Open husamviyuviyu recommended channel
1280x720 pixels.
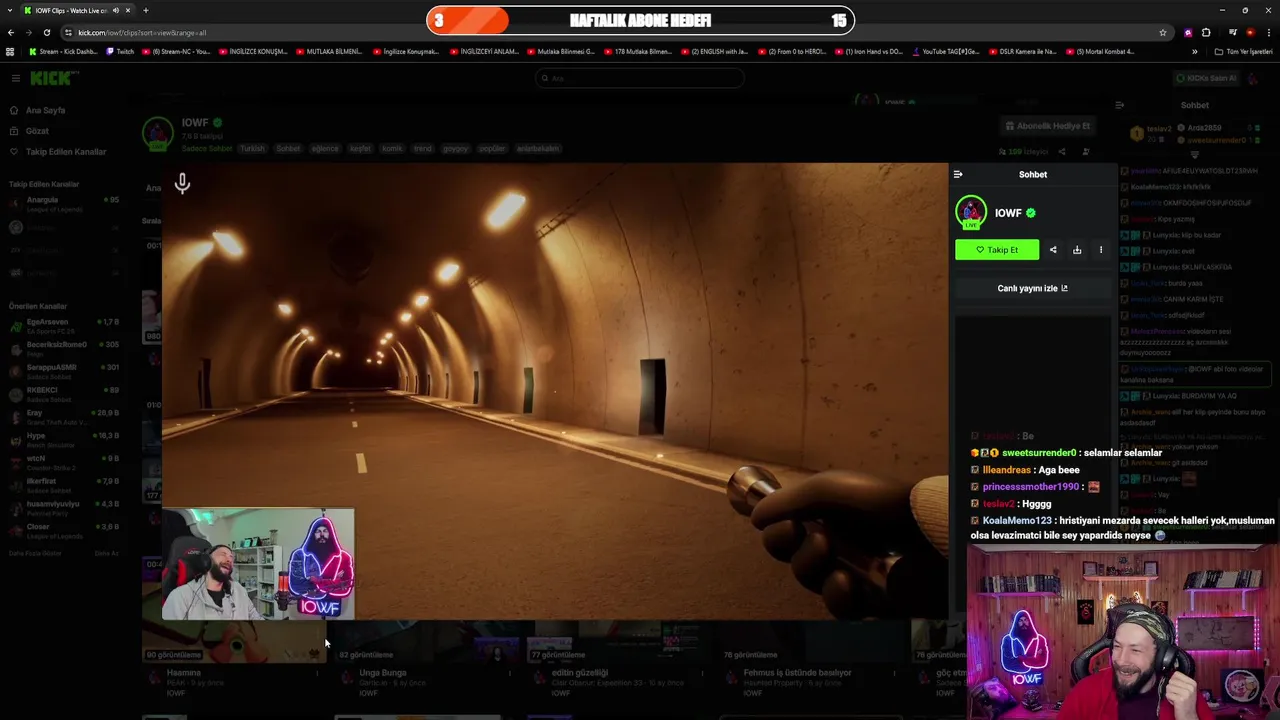click(x=64, y=508)
